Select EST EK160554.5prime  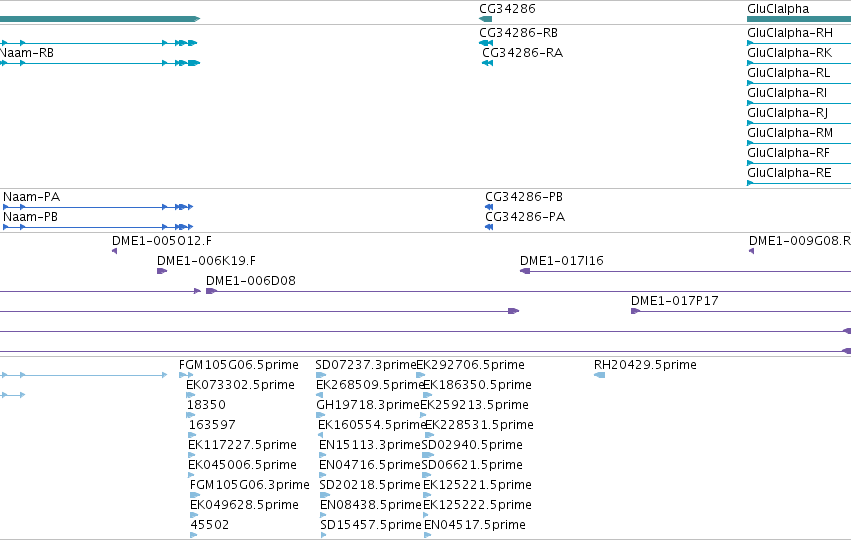click(x=372, y=425)
